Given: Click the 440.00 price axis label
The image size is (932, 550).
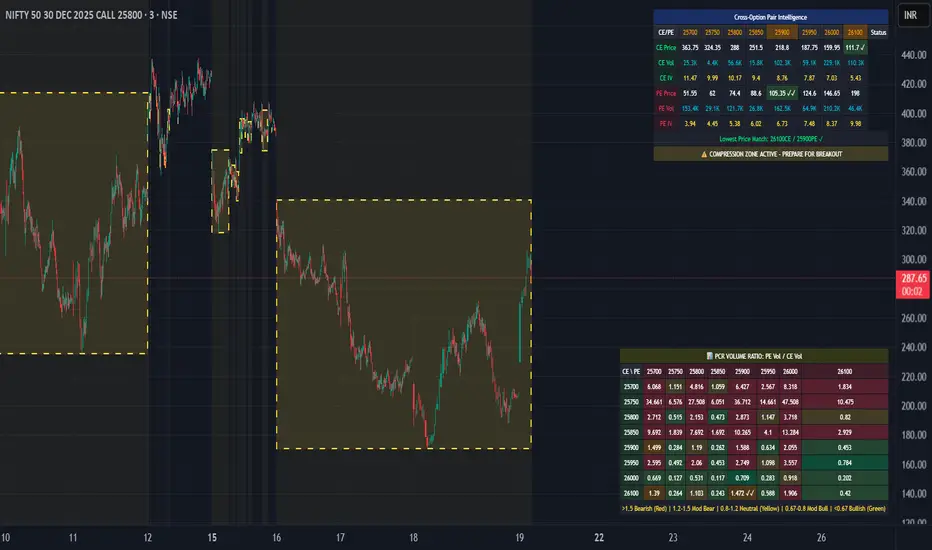Looking at the screenshot, I should tap(914, 55).
